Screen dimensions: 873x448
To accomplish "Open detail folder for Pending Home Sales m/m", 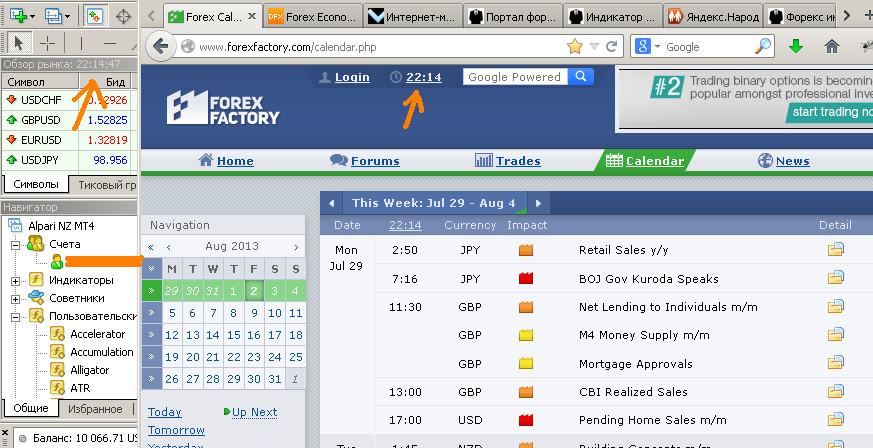I will [836, 420].
